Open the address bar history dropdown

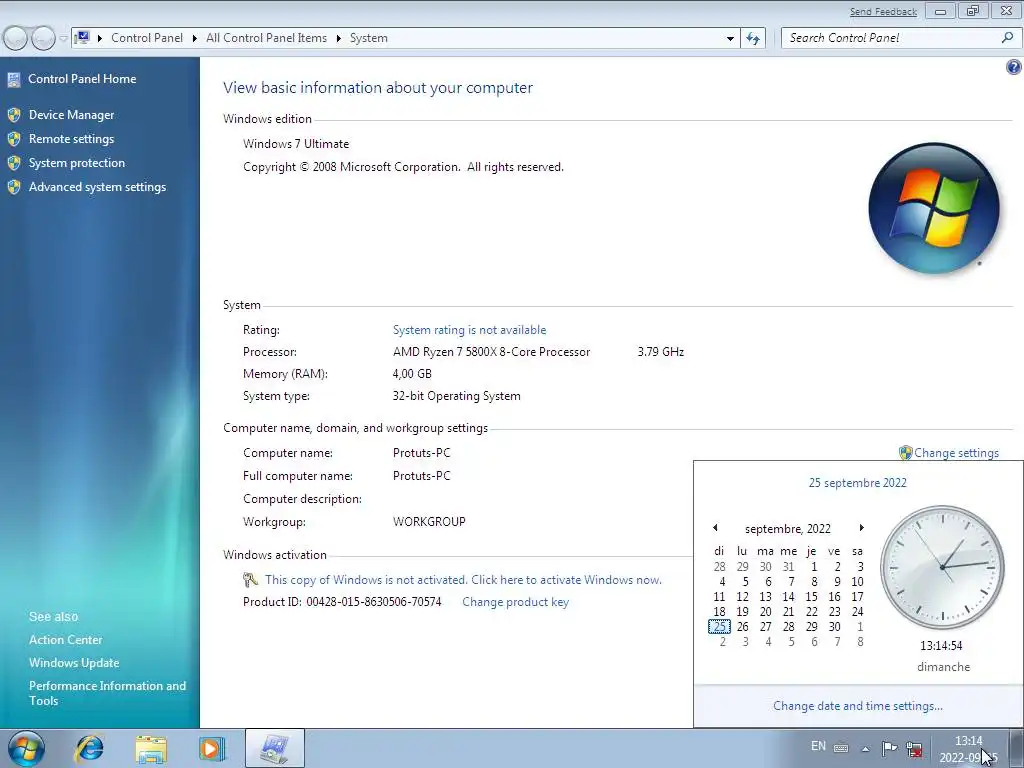[x=730, y=39]
